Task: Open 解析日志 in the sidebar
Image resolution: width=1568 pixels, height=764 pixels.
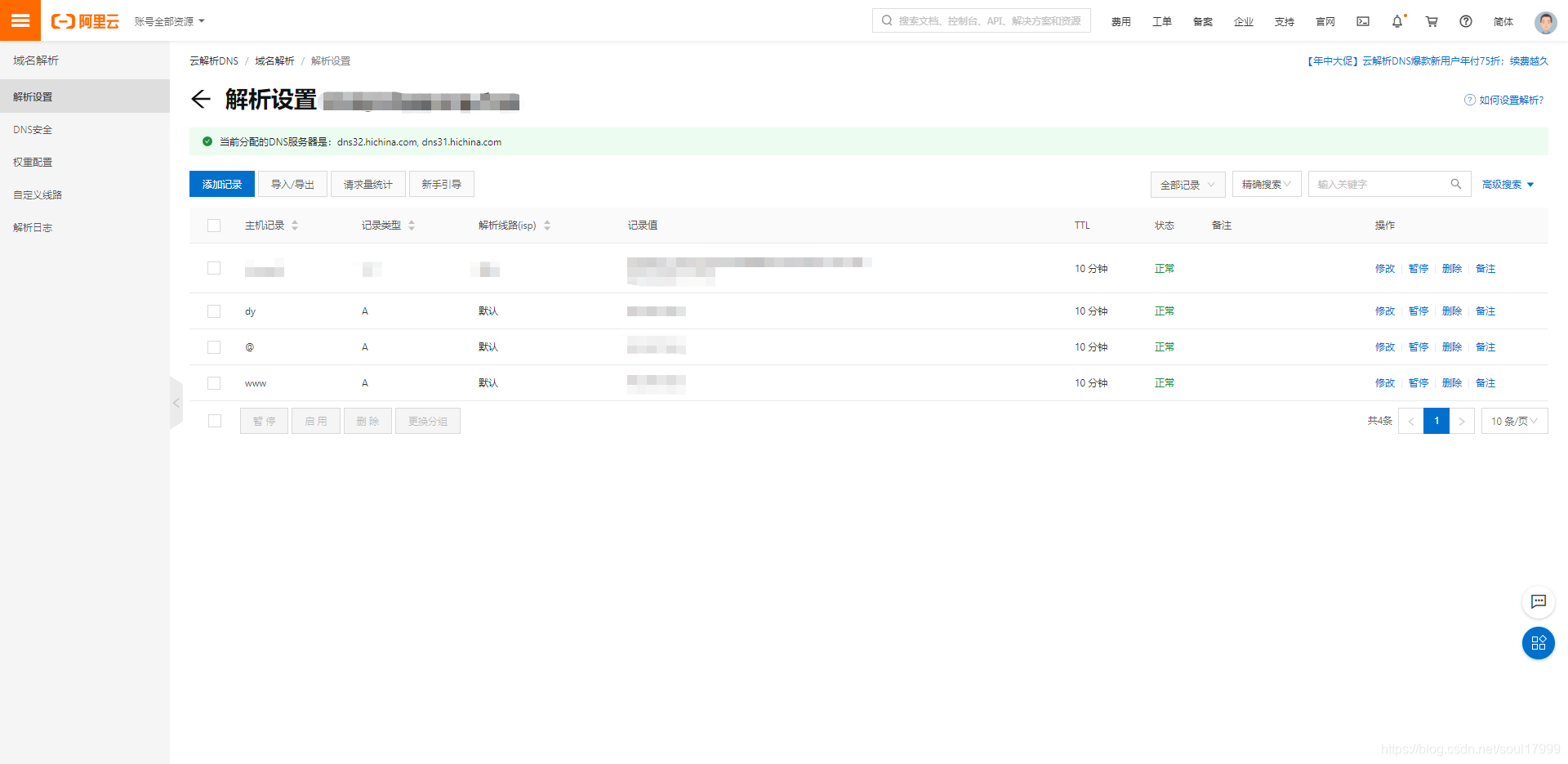Action: [33, 228]
